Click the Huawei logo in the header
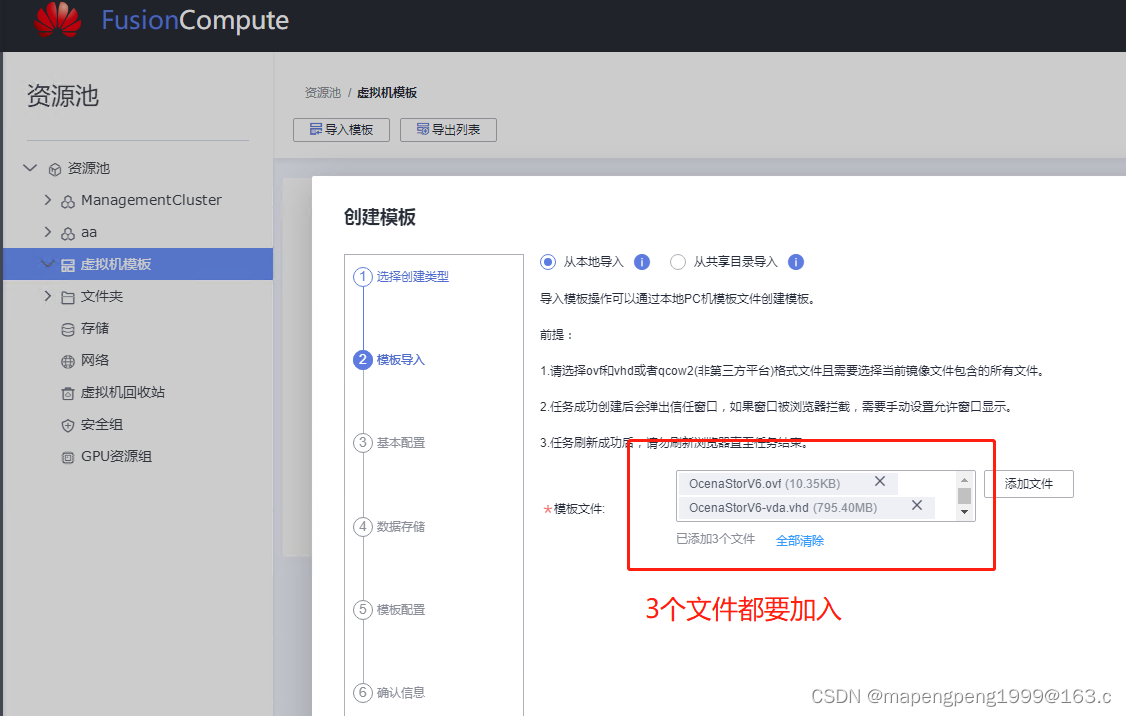 pyautogui.click(x=57, y=19)
